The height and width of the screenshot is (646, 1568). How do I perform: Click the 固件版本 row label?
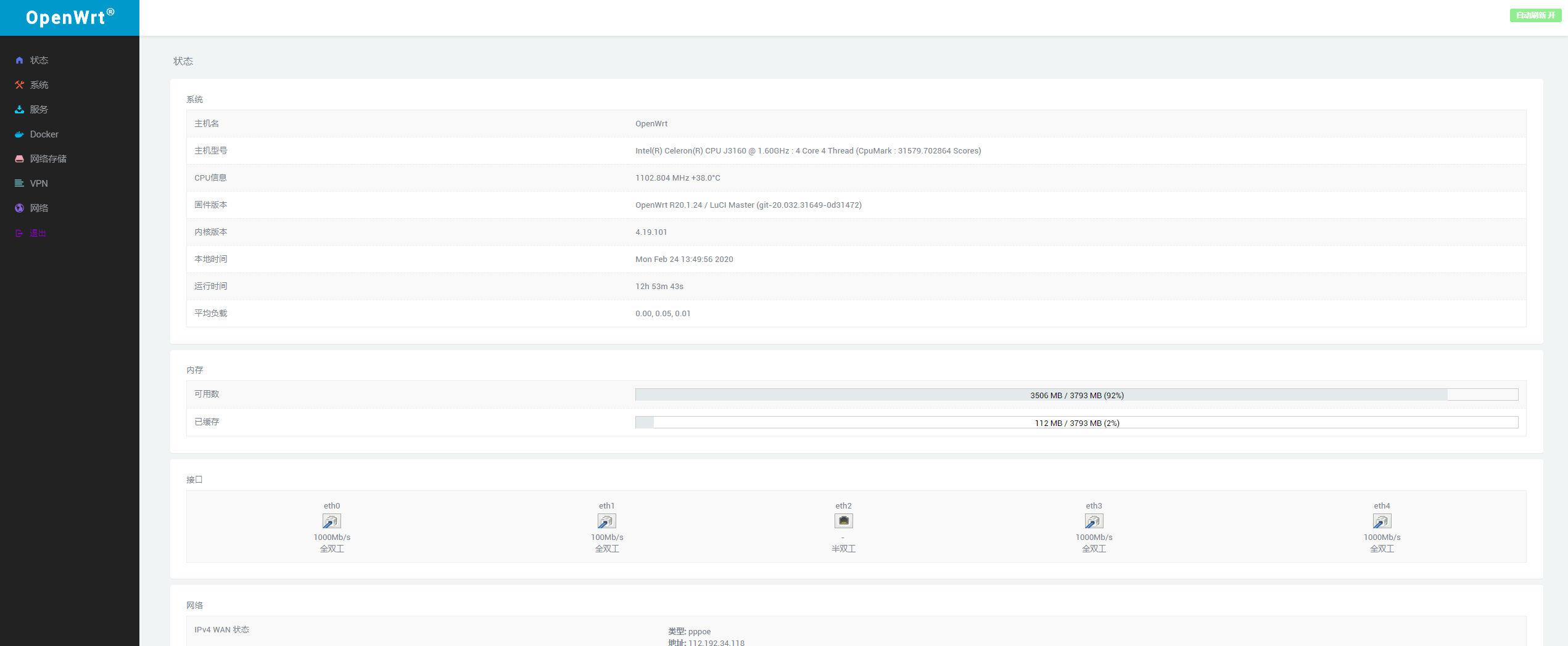tap(211, 205)
